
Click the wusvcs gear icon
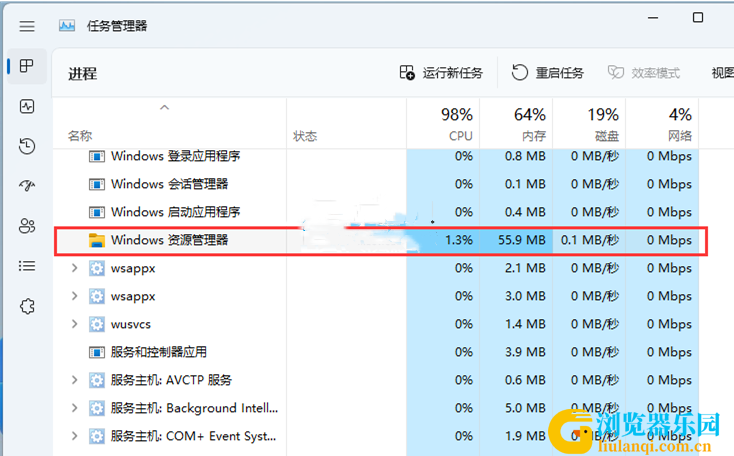[x=97, y=324]
